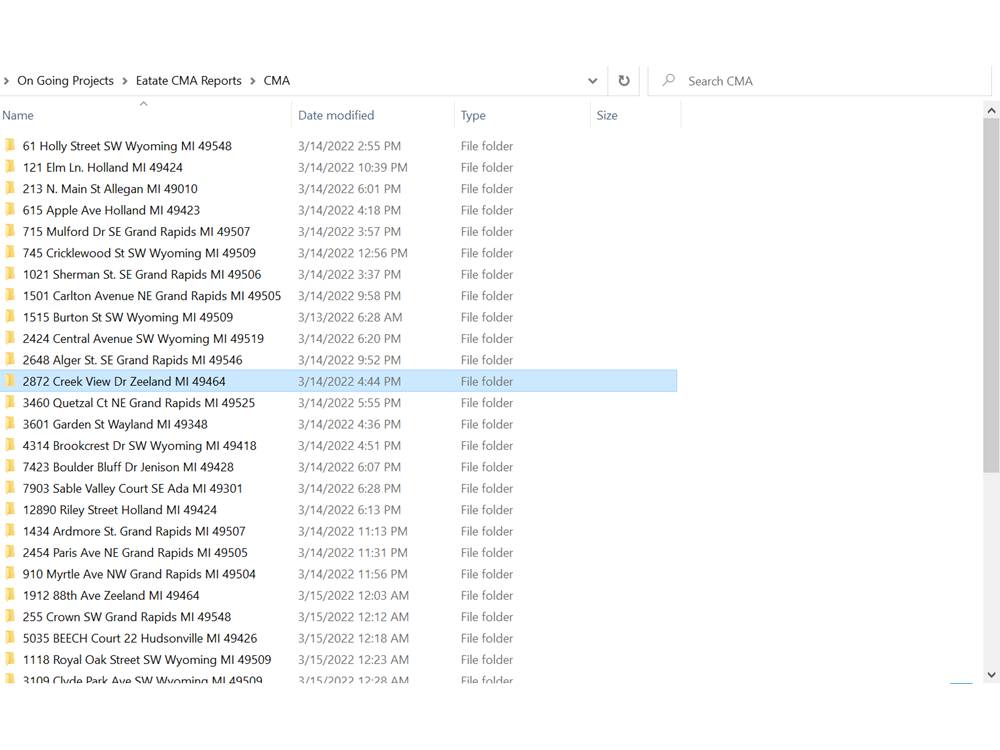Viewport: 1000px width, 750px height.
Task: Click the vertical scrollbar thumb
Action: pyautogui.click(x=991, y=295)
